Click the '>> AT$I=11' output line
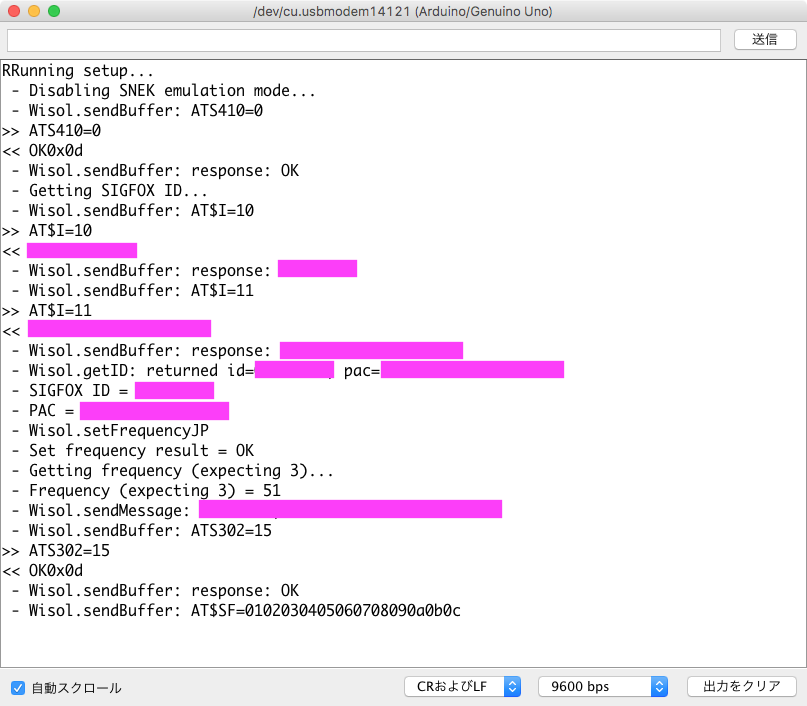This screenshot has height=706, width=807. pyautogui.click(x=47, y=311)
